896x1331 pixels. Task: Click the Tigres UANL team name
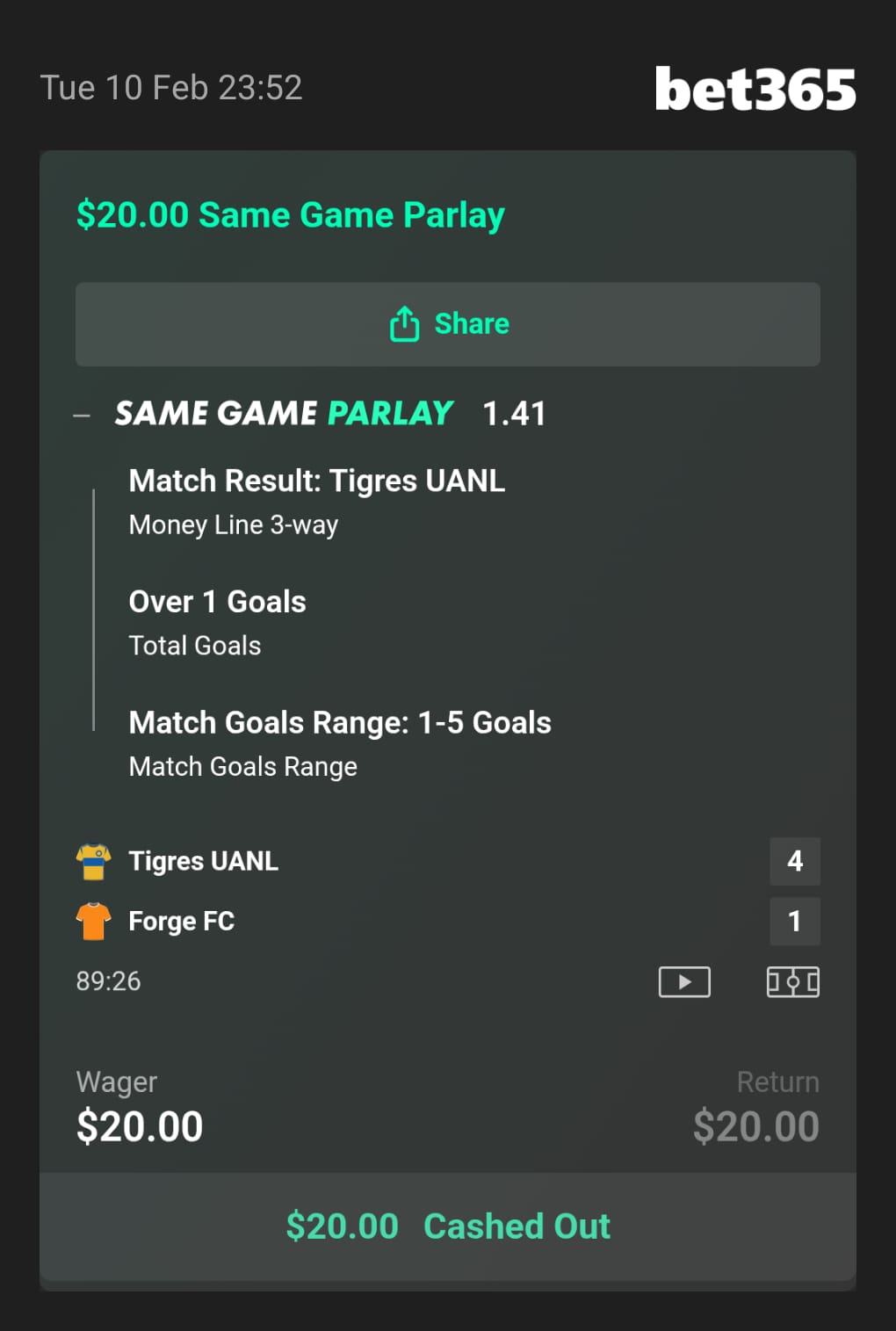click(x=203, y=862)
